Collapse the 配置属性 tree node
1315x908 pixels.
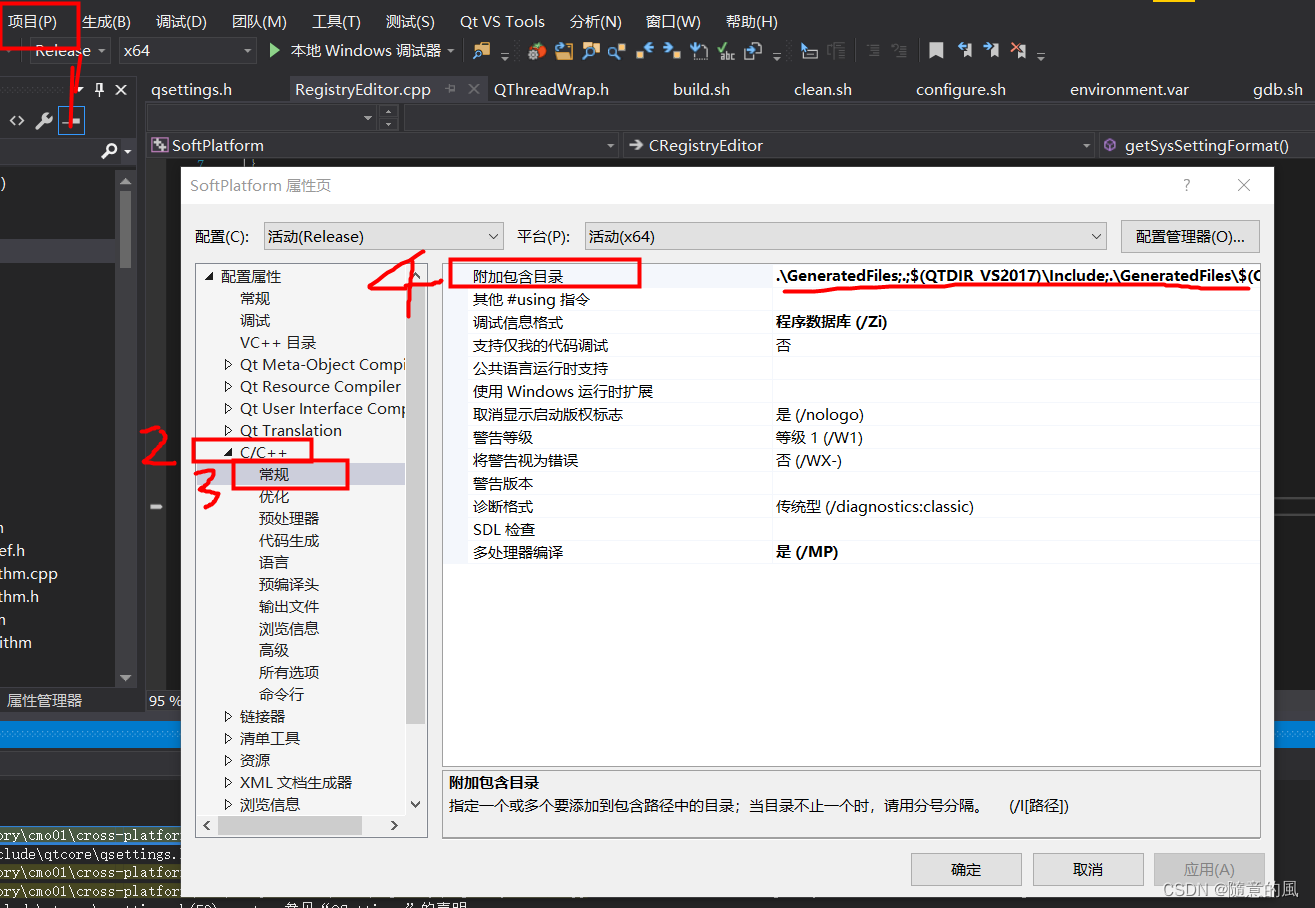[x=209, y=277]
